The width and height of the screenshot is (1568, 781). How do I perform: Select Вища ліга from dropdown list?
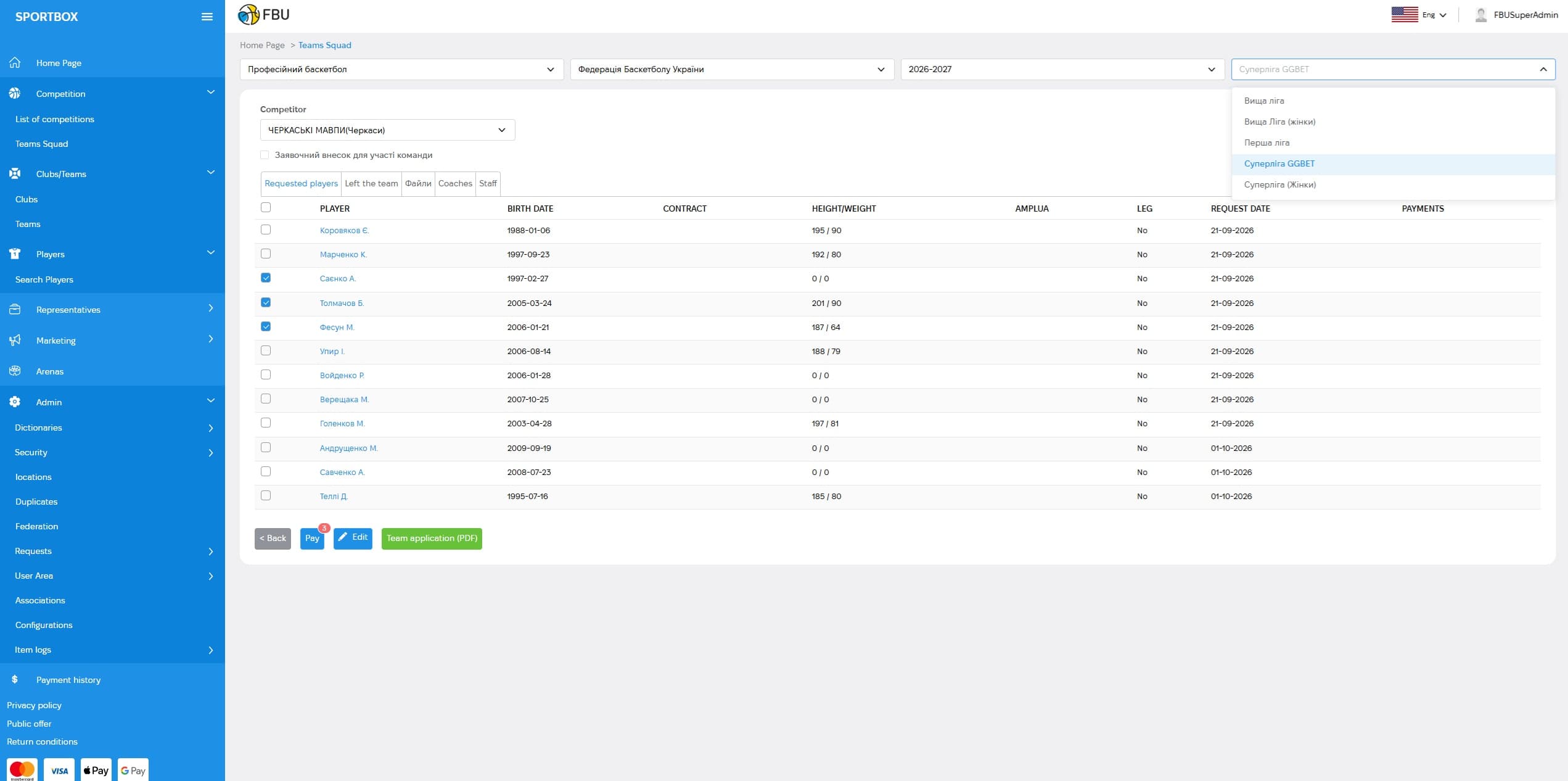1393,101
